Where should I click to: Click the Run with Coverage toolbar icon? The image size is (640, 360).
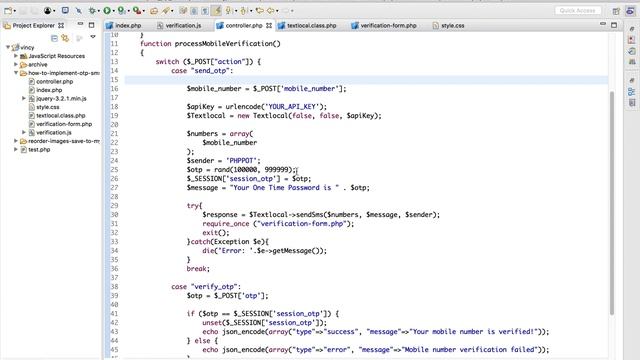122,11
